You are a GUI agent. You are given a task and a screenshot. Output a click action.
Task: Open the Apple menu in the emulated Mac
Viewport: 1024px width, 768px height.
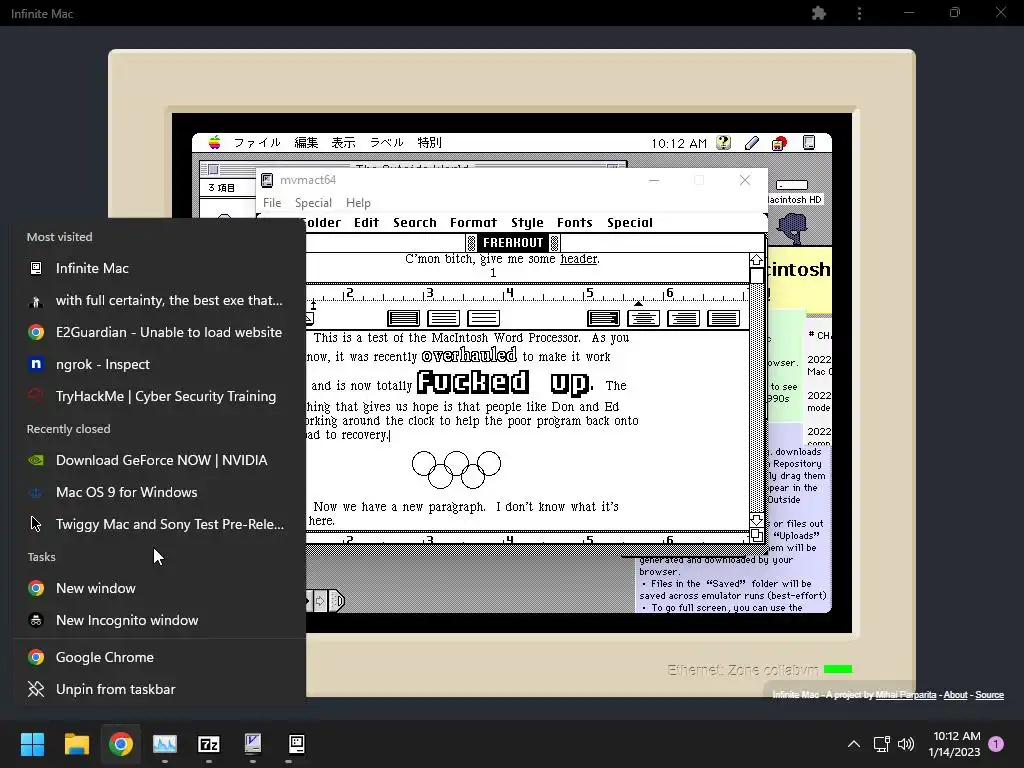[x=214, y=142]
